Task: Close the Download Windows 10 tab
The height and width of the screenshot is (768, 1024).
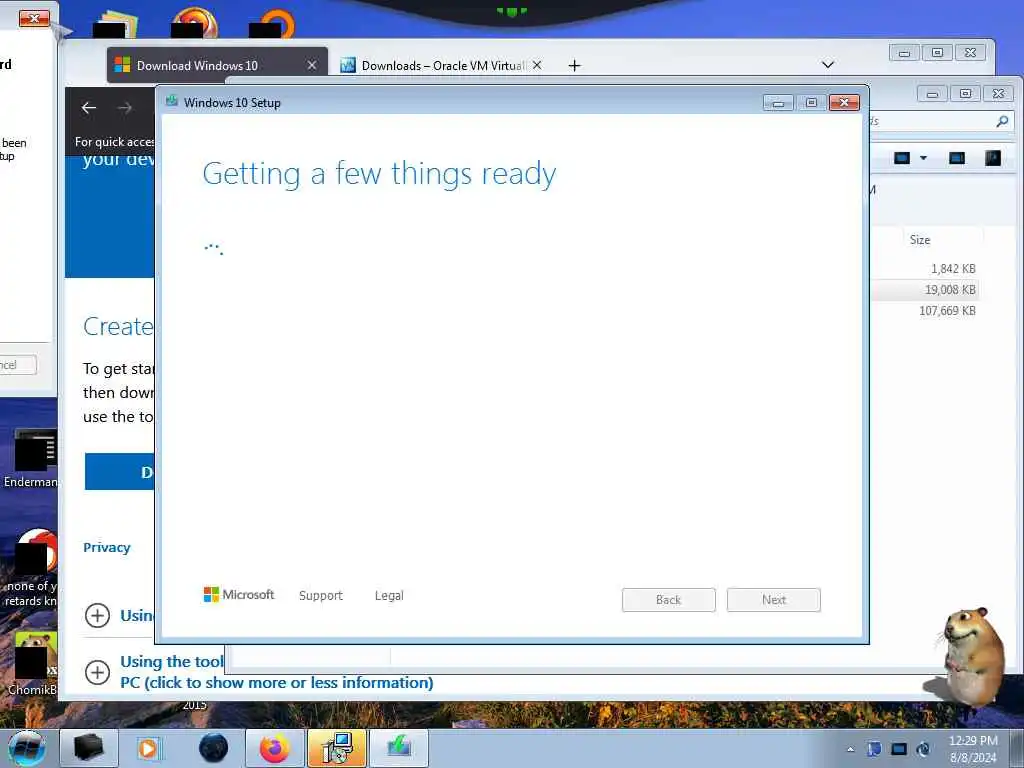Action: click(x=312, y=65)
